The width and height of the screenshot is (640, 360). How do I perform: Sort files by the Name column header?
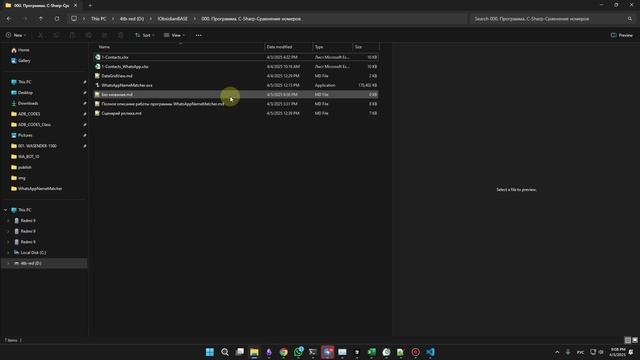[x=180, y=47]
